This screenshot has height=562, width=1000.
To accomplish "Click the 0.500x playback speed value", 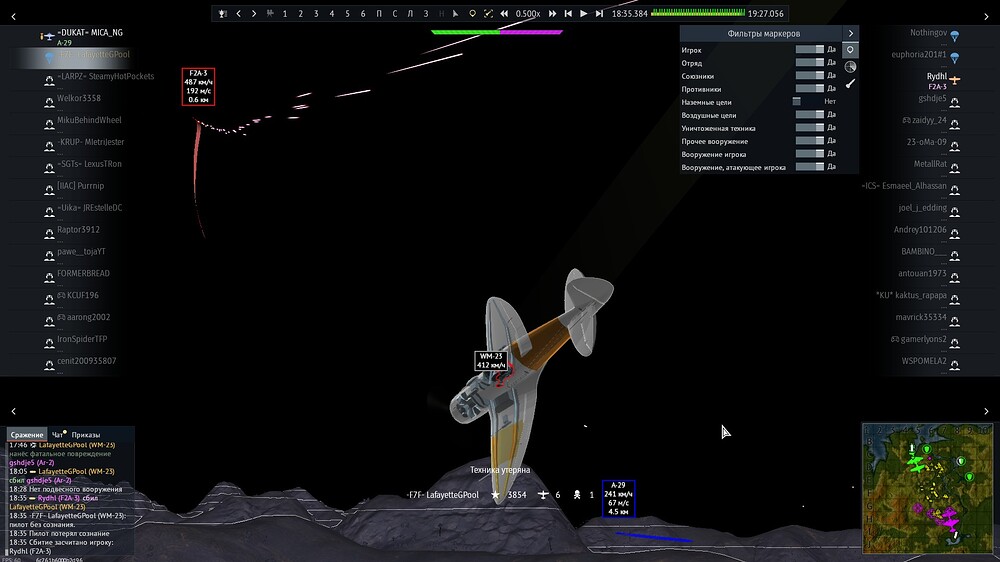I will tap(527, 13).
